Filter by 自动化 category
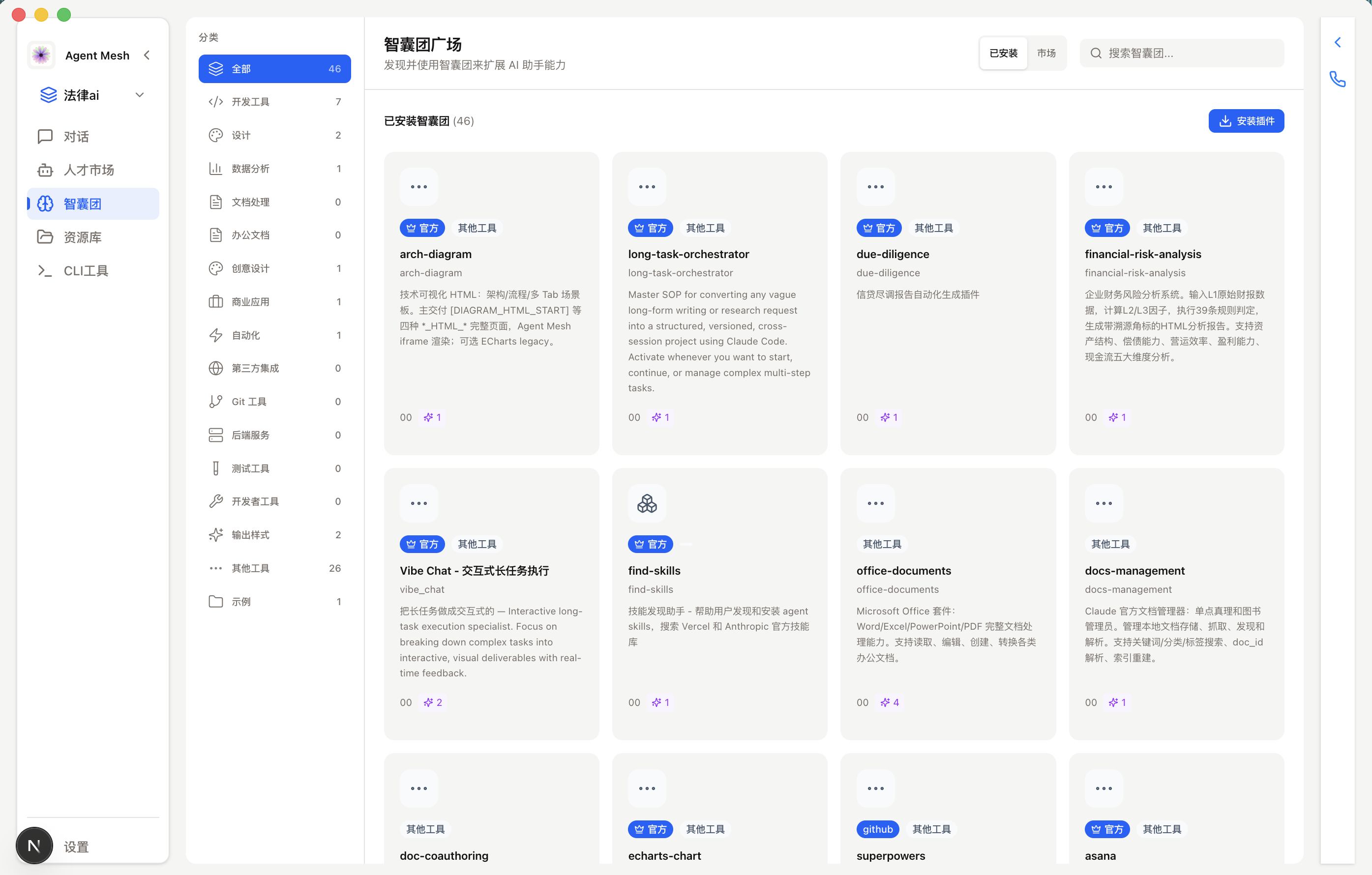 (x=274, y=335)
